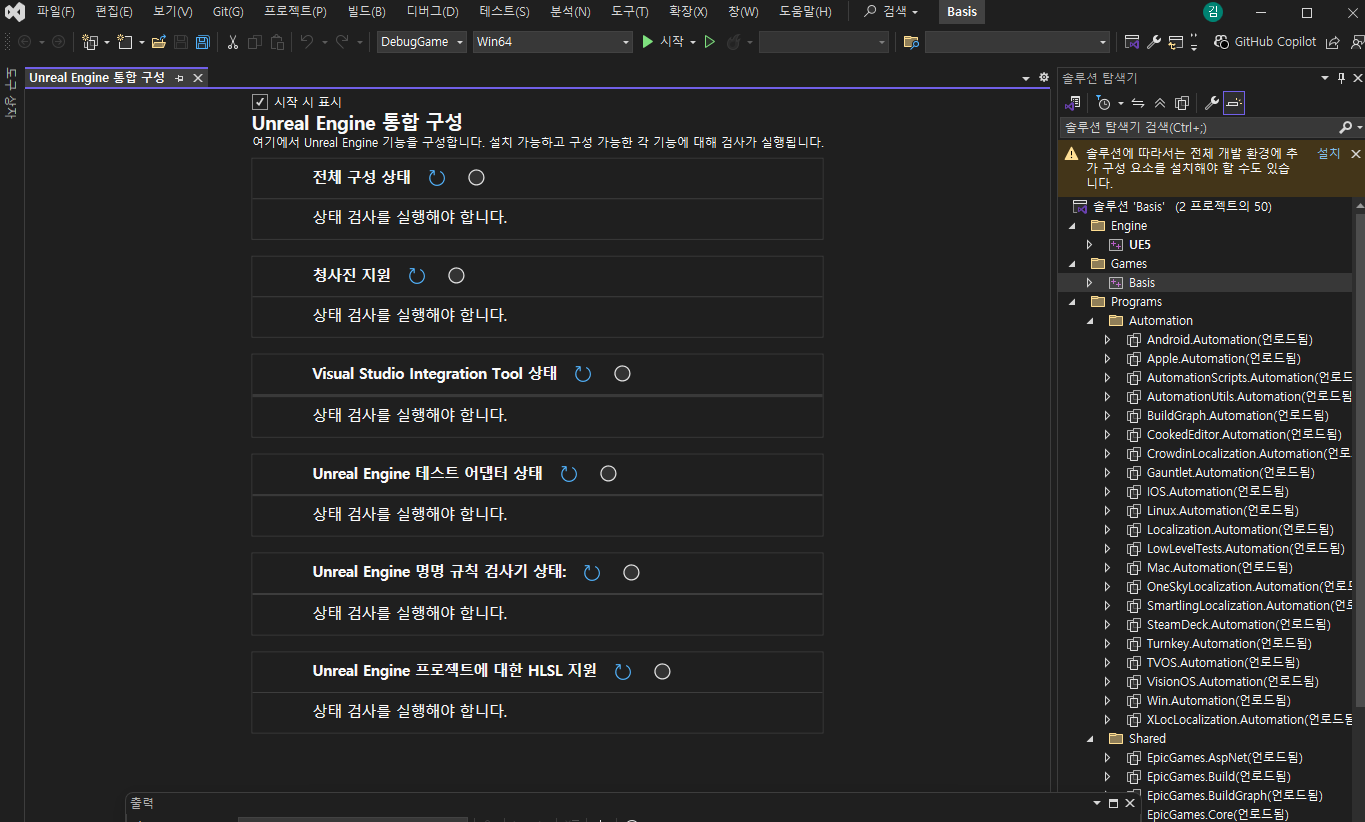Collapse All in Solution Explorer toolbar
This screenshot has width=1365, height=822.
click(x=1160, y=103)
